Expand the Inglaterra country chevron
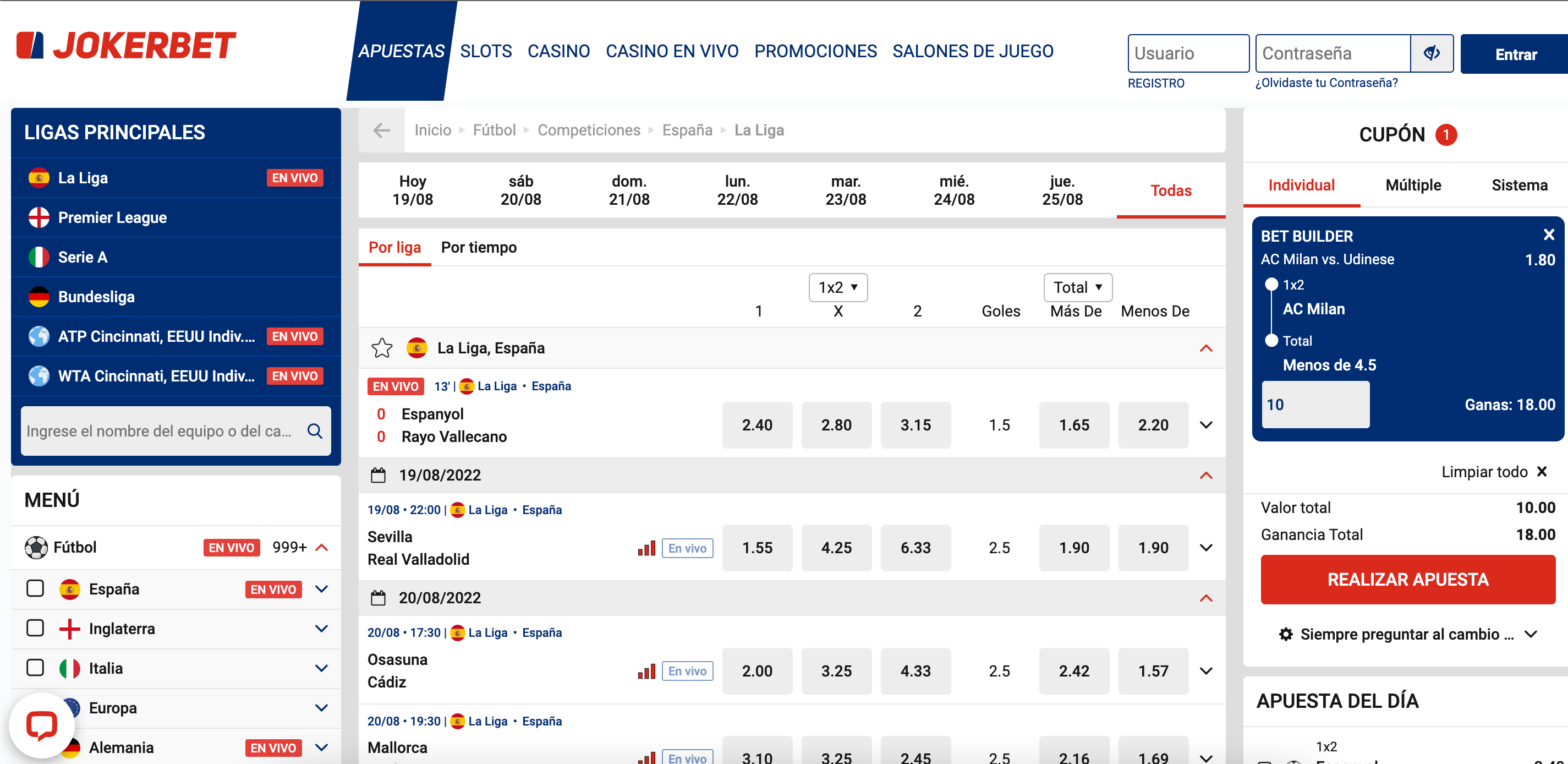Image resolution: width=1568 pixels, height=764 pixels. point(321,628)
